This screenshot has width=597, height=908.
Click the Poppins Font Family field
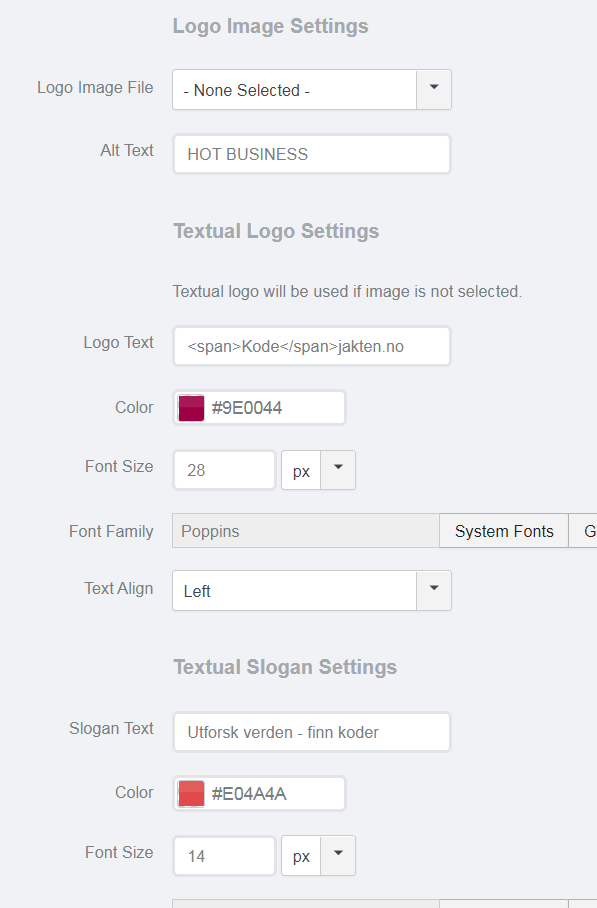[306, 530]
